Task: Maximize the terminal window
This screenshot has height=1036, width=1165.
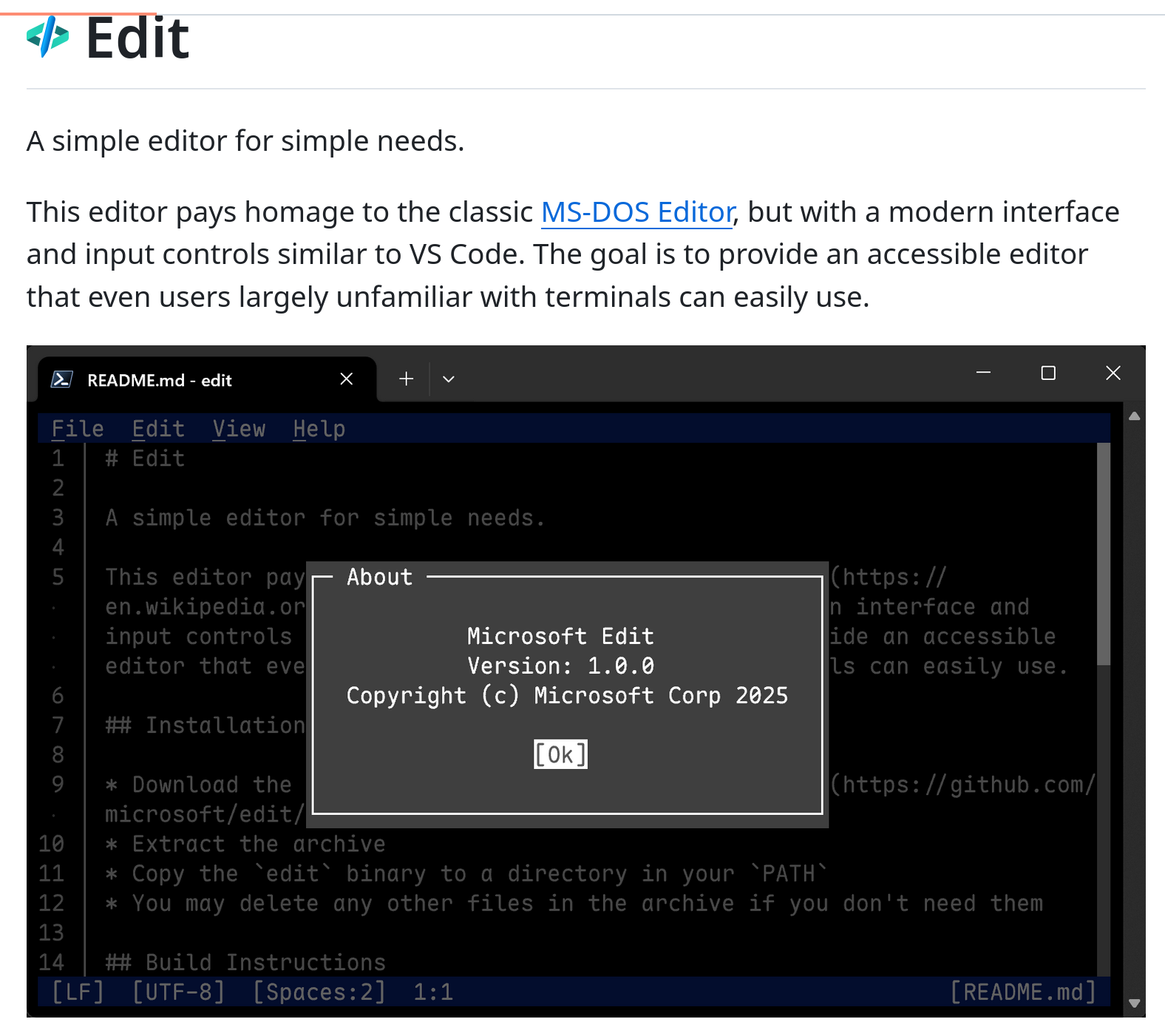Action: point(1048,373)
